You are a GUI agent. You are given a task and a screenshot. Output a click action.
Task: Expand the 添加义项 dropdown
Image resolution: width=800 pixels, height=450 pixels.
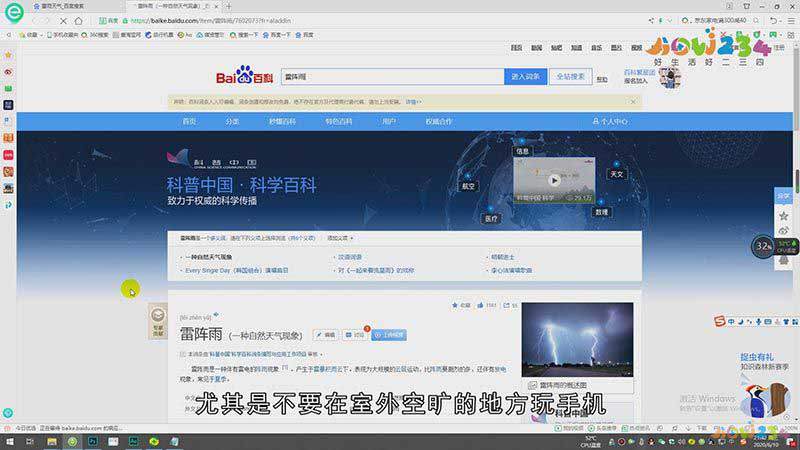(x=340, y=238)
